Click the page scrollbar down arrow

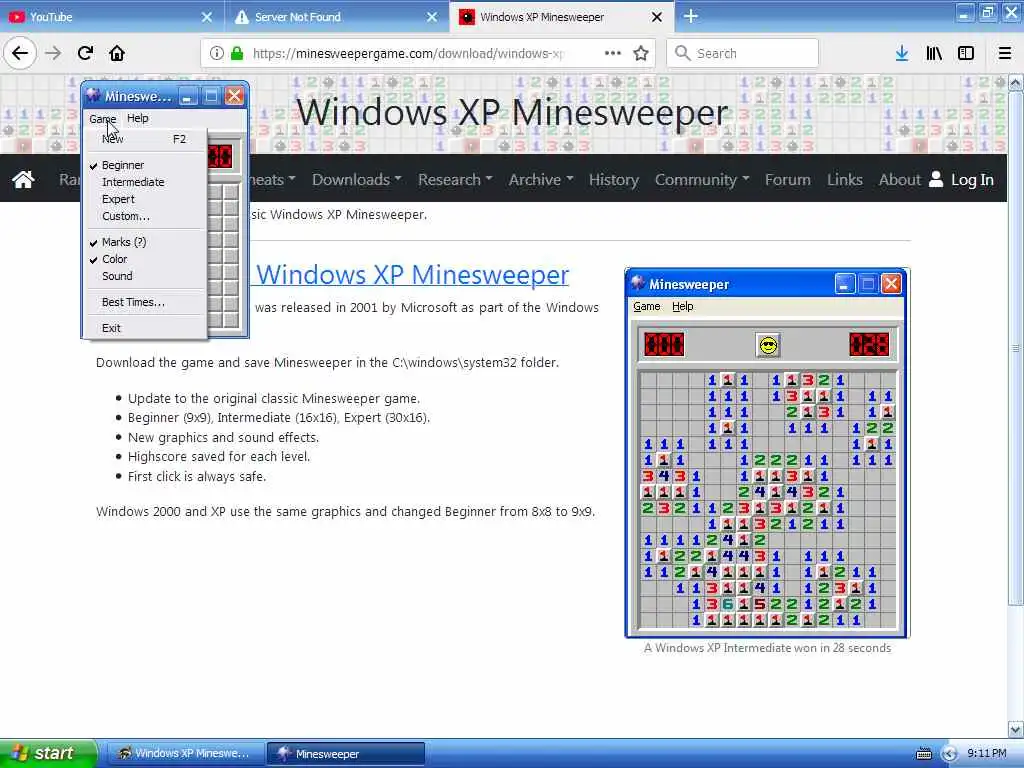1016,729
